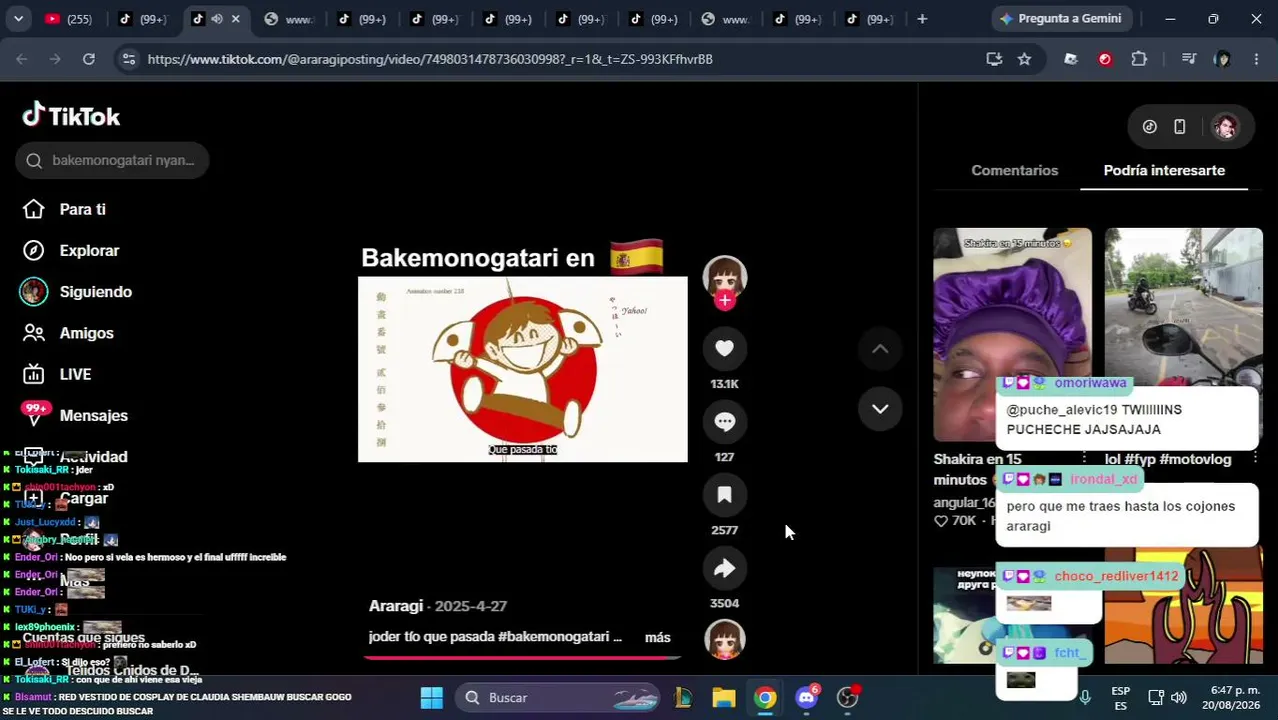Viewport: 1278px width, 720px height.
Task: Open the video comments bubble icon
Action: click(x=724, y=422)
